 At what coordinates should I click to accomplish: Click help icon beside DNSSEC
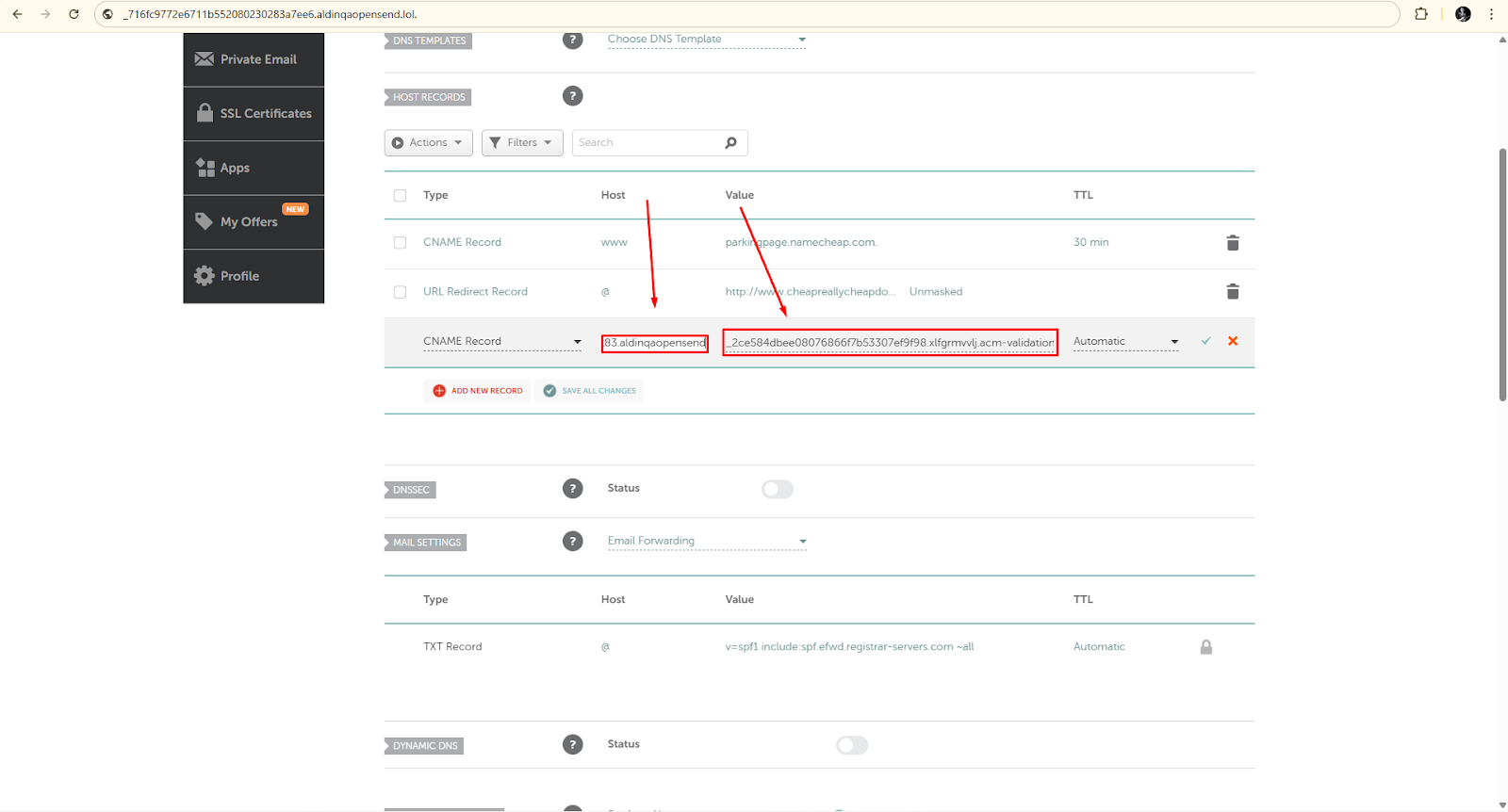click(572, 489)
